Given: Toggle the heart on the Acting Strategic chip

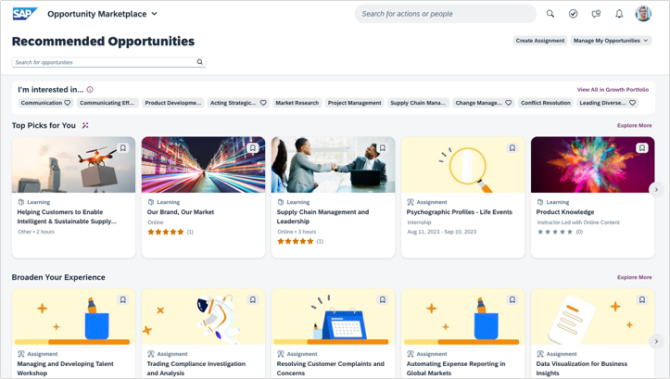Looking at the screenshot, I should click(x=263, y=103).
